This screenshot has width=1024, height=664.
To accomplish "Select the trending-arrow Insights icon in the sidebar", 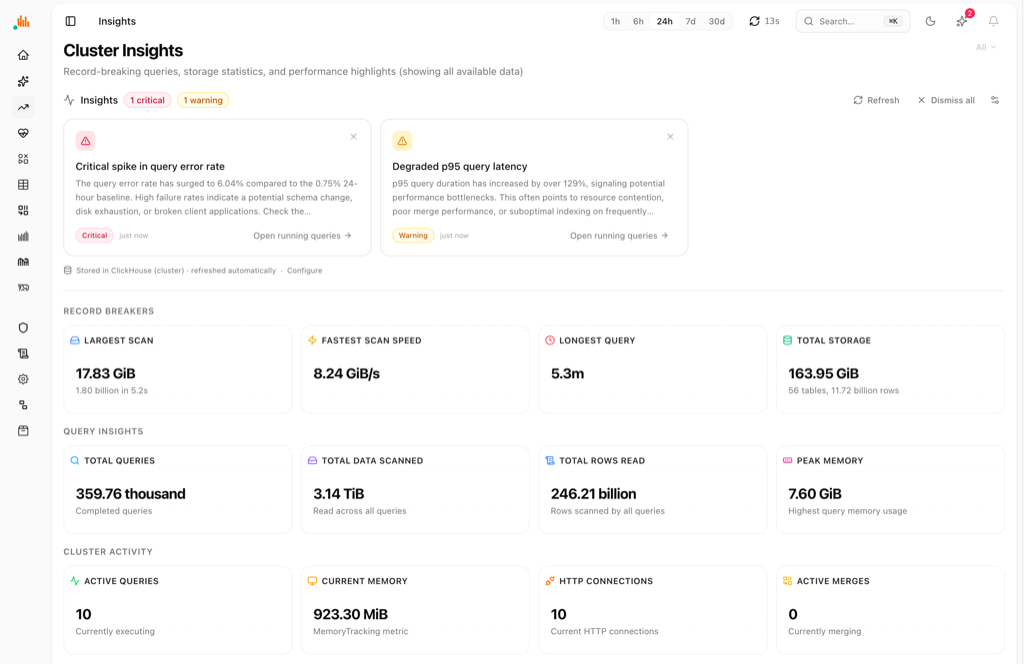I will click(x=23, y=107).
